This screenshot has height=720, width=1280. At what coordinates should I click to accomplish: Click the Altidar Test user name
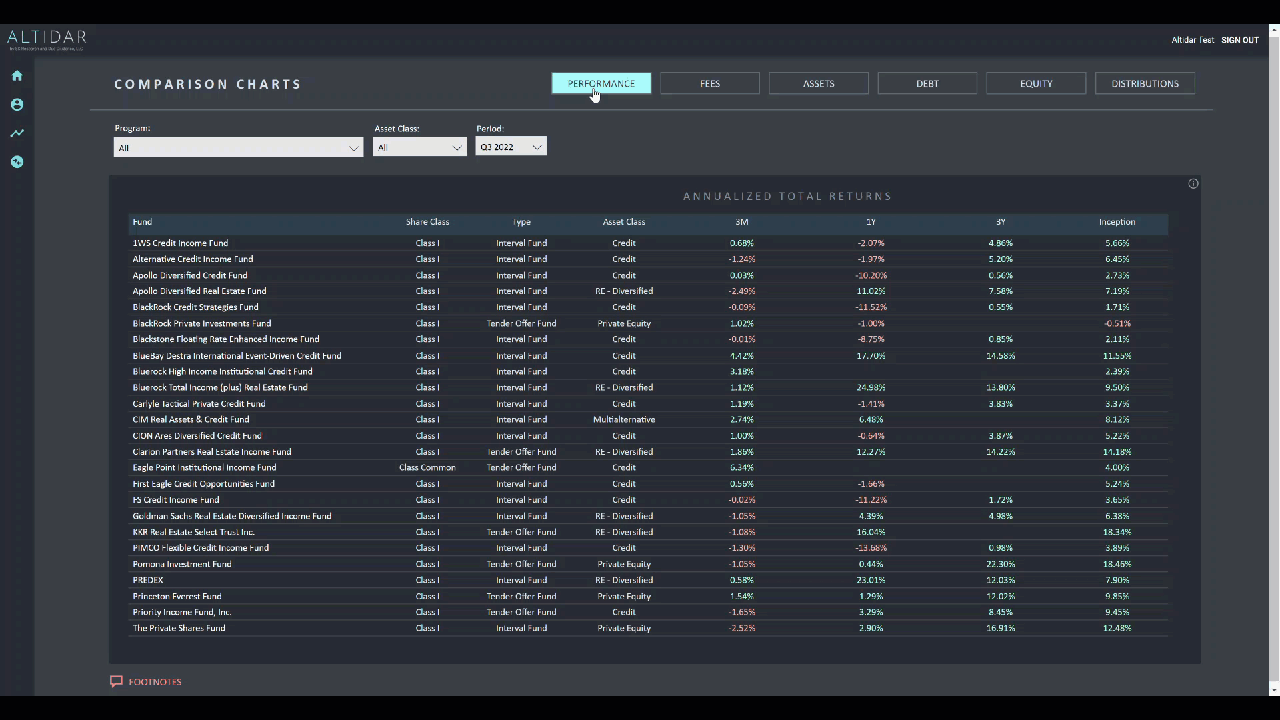[x=1192, y=40]
